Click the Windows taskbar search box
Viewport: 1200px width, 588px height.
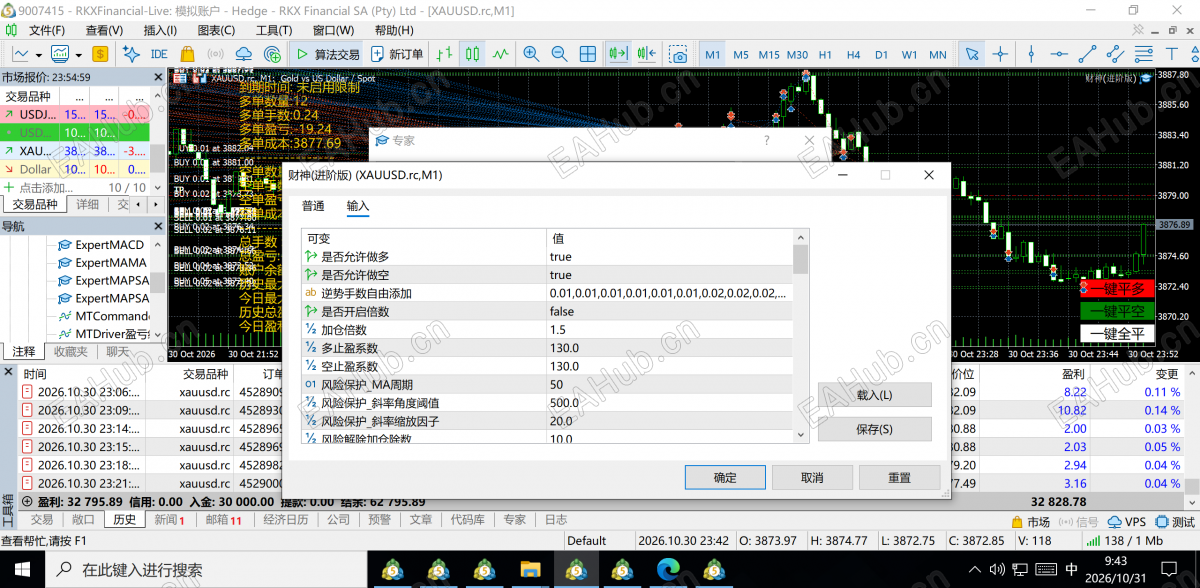click(204, 570)
